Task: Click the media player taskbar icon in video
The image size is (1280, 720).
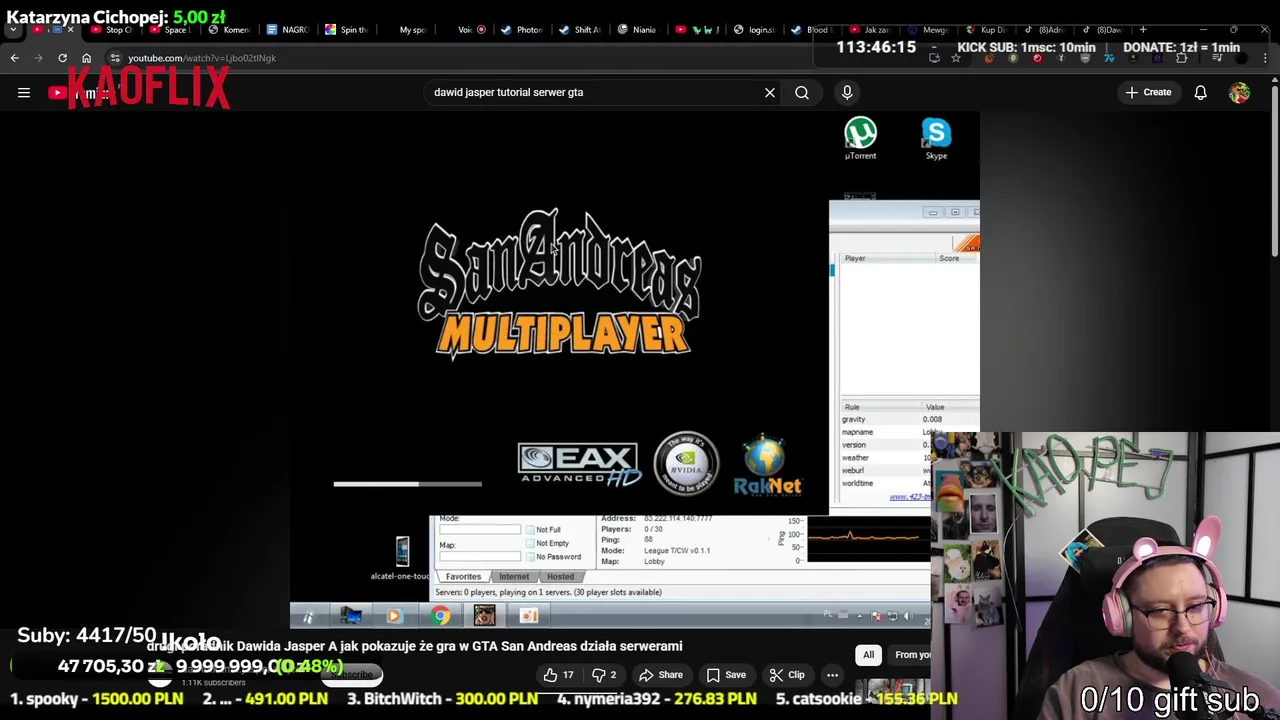Action: pos(393,616)
